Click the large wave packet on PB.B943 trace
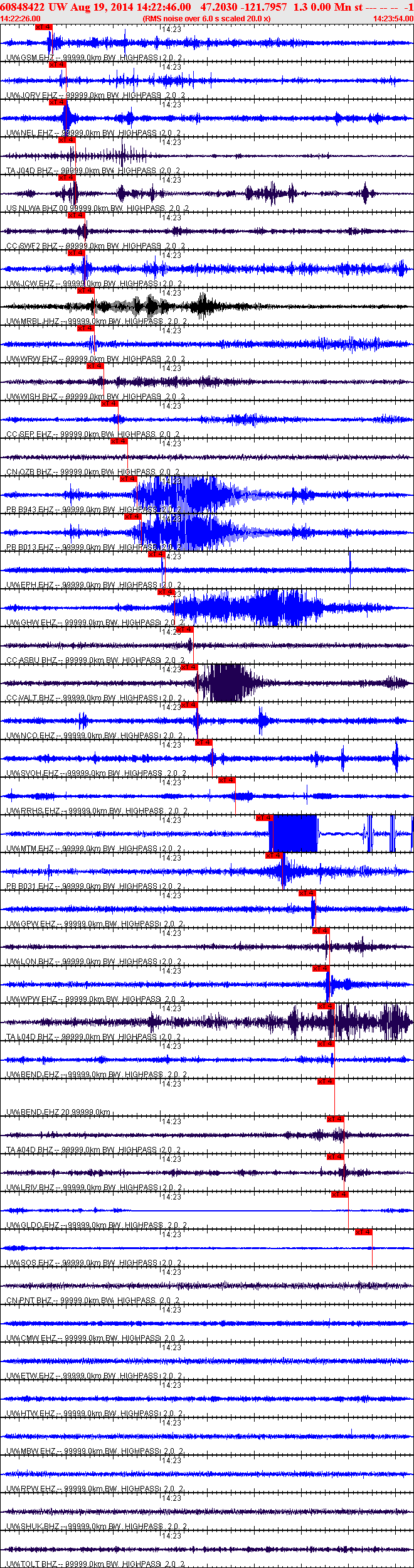The width and height of the screenshot is (414, 1568). tap(179, 495)
